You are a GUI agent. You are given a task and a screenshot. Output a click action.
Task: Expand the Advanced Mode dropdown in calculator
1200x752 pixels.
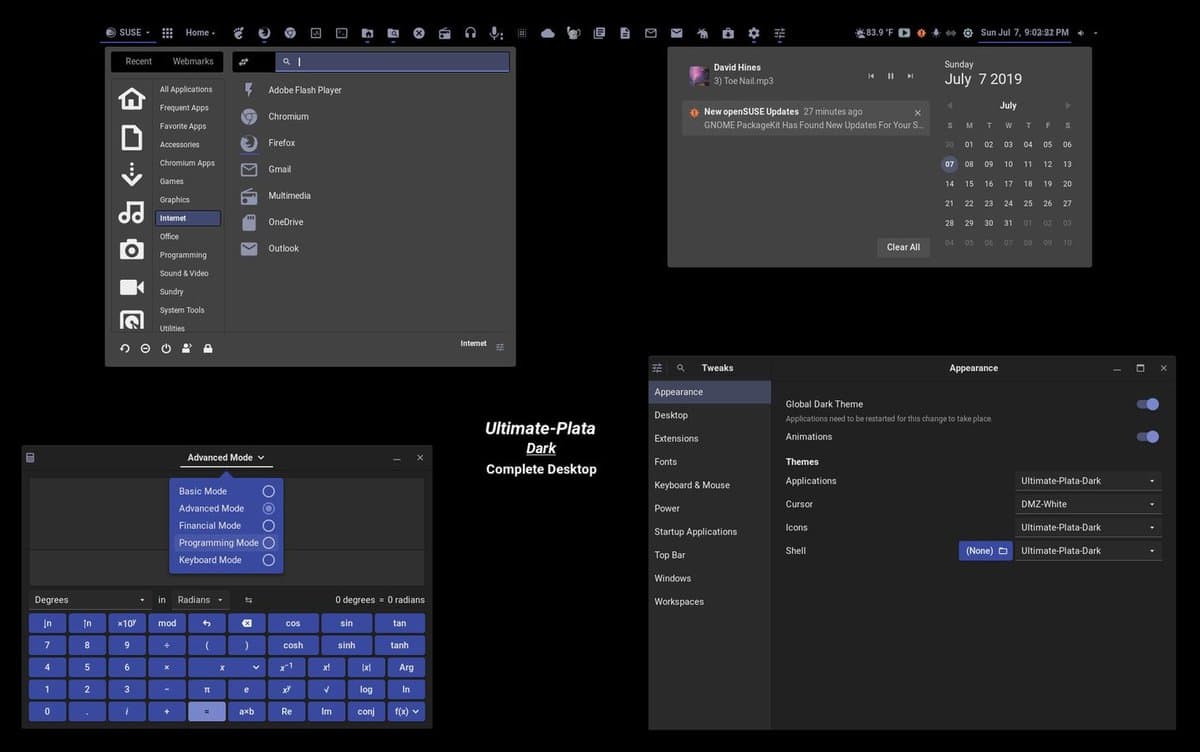point(227,458)
